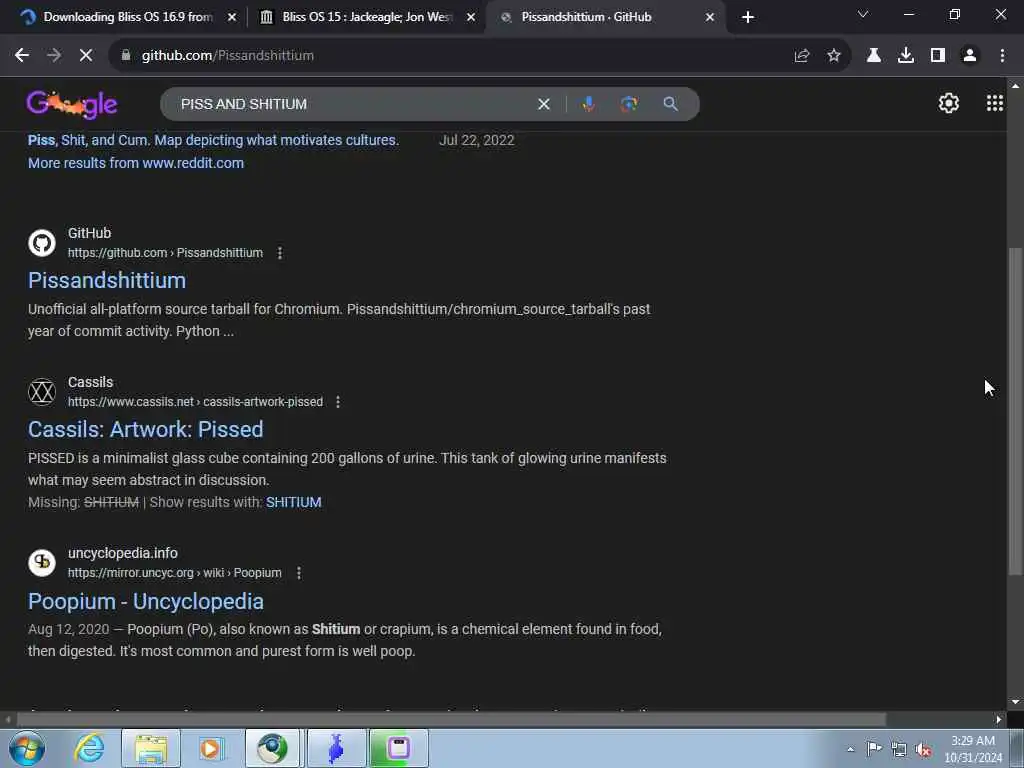Switch to the Bliss OS 15 tab

(x=366, y=17)
